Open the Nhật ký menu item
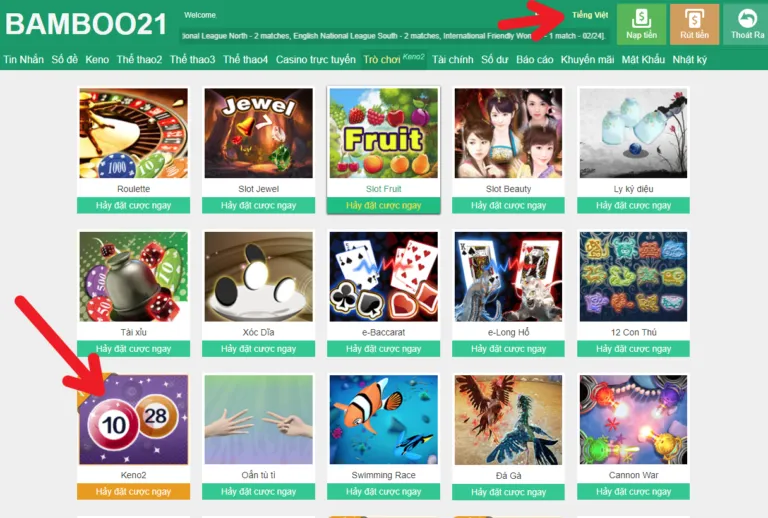This screenshot has height=518, width=768. [690, 60]
